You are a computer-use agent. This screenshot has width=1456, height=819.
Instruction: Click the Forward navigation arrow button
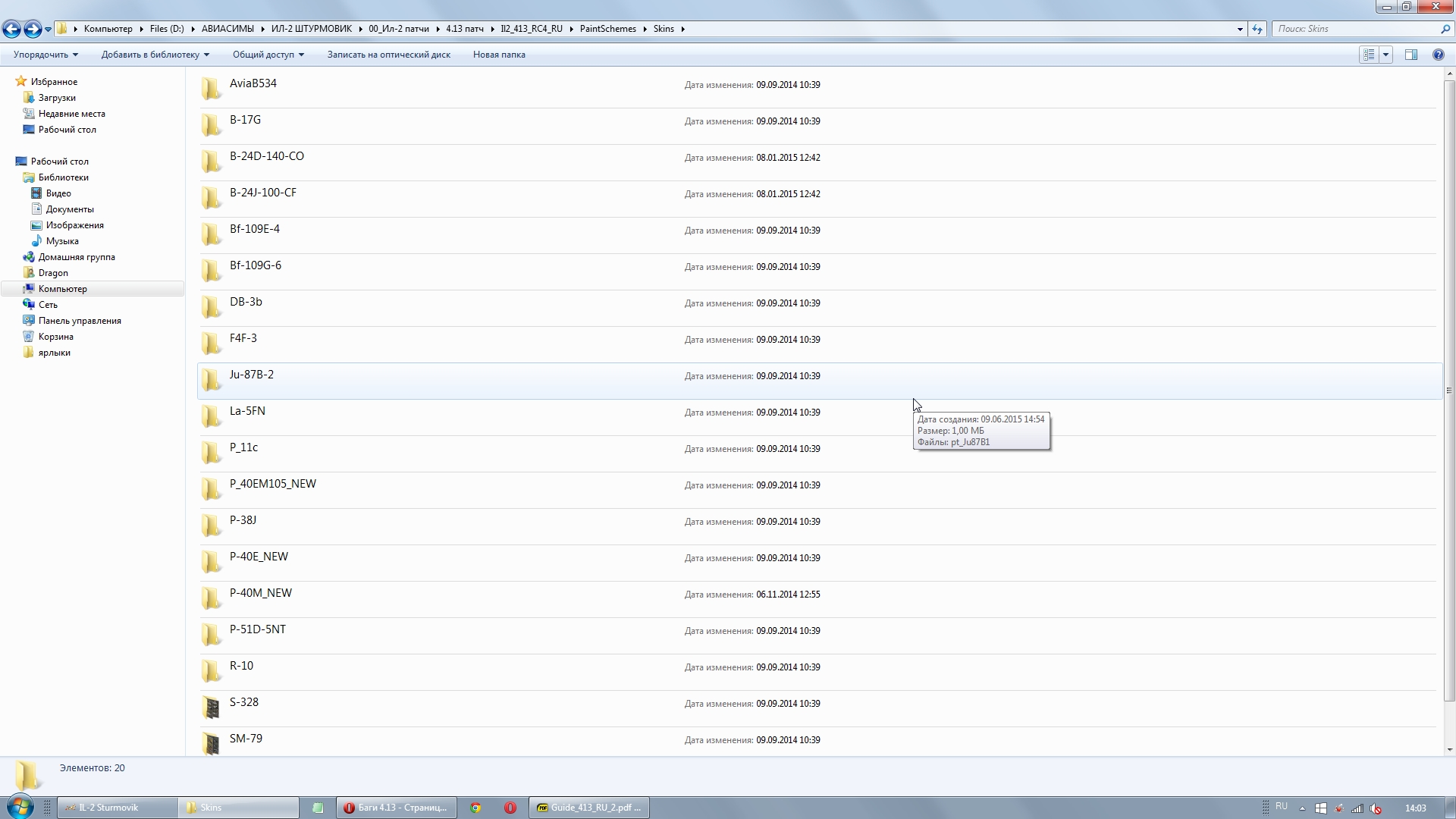[32, 29]
